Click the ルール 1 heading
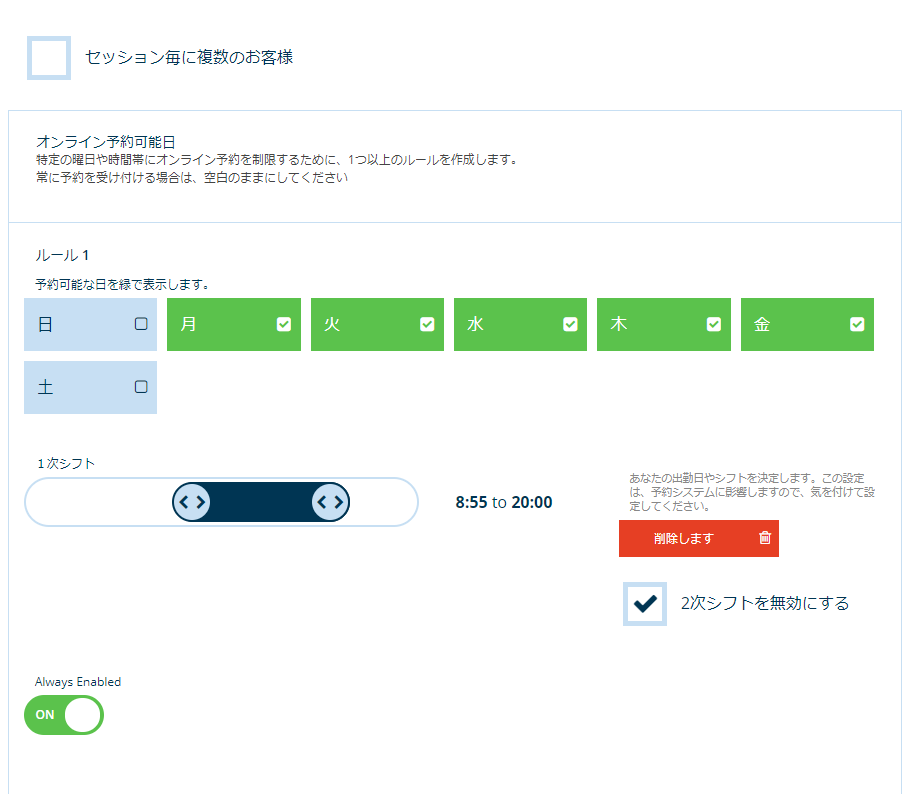 [62, 255]
